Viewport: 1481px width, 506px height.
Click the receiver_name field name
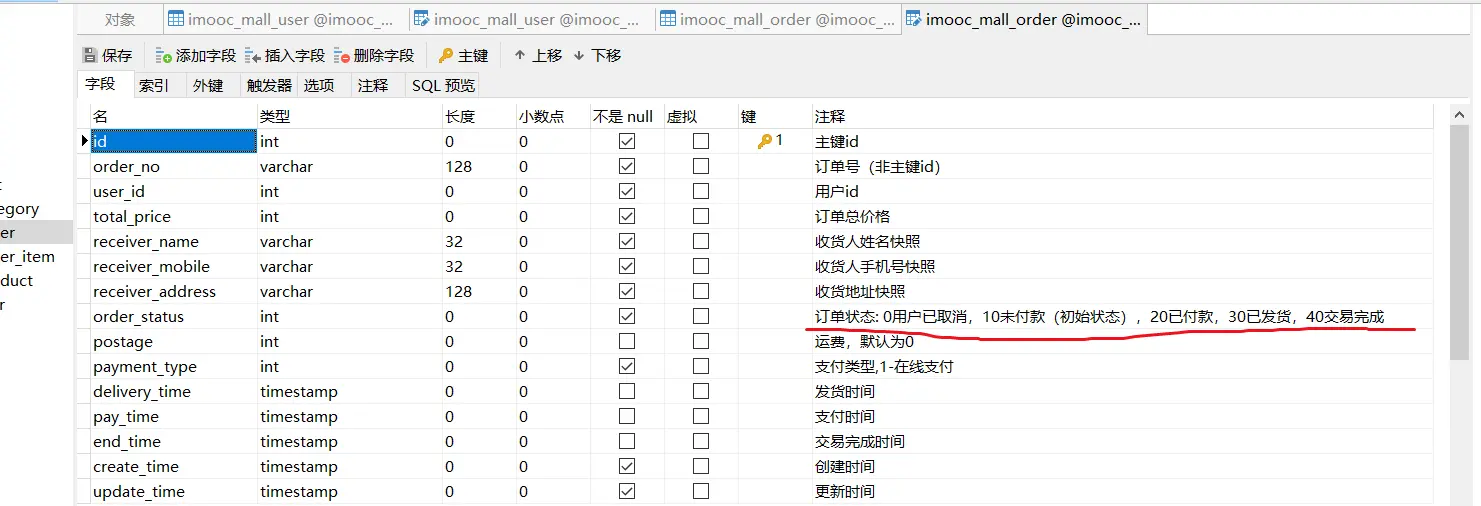coord(146,242)
